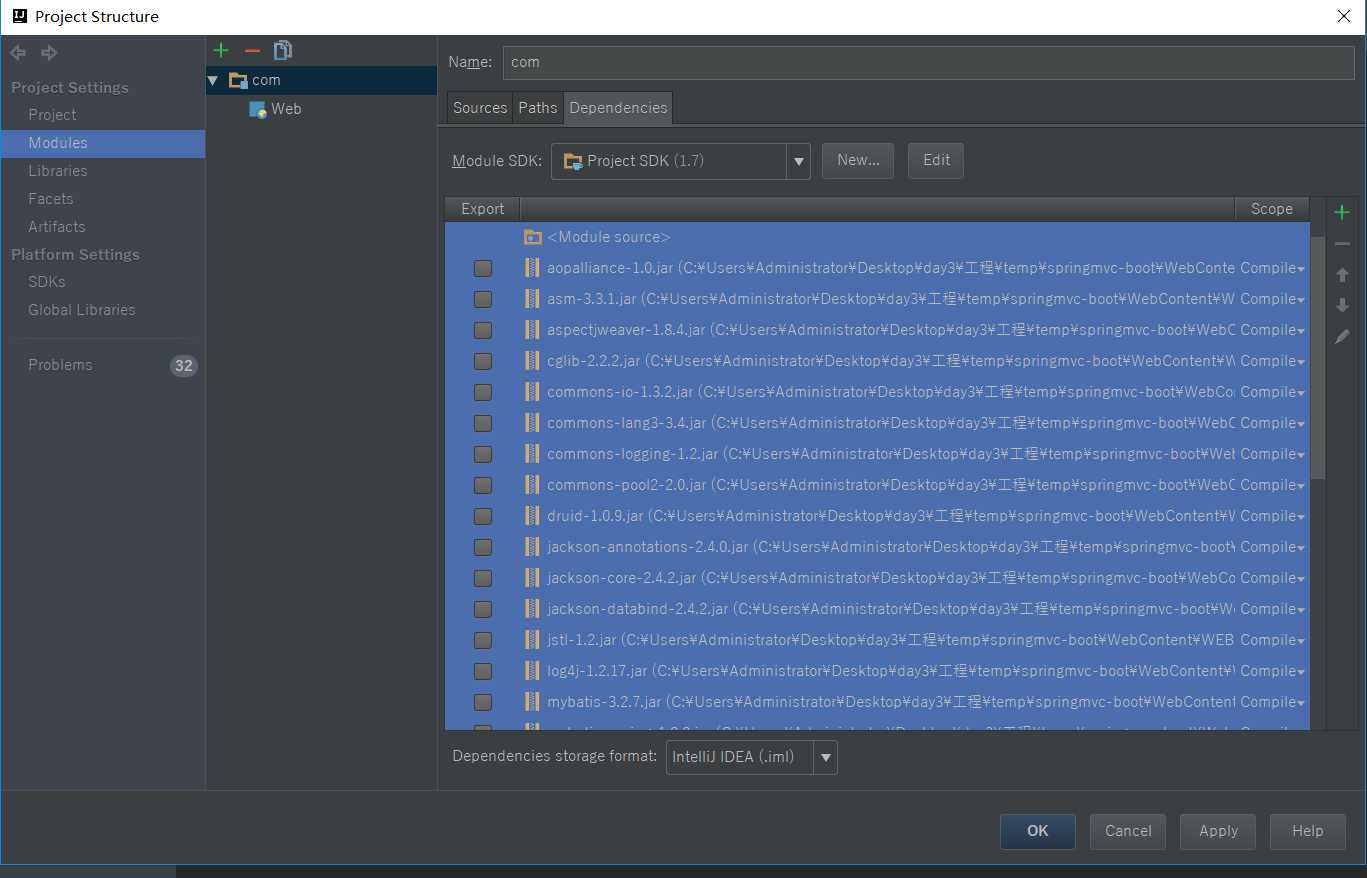The image size is (1367, 878).
Task: Add dependency using green plus on right
Action: 1342,212
